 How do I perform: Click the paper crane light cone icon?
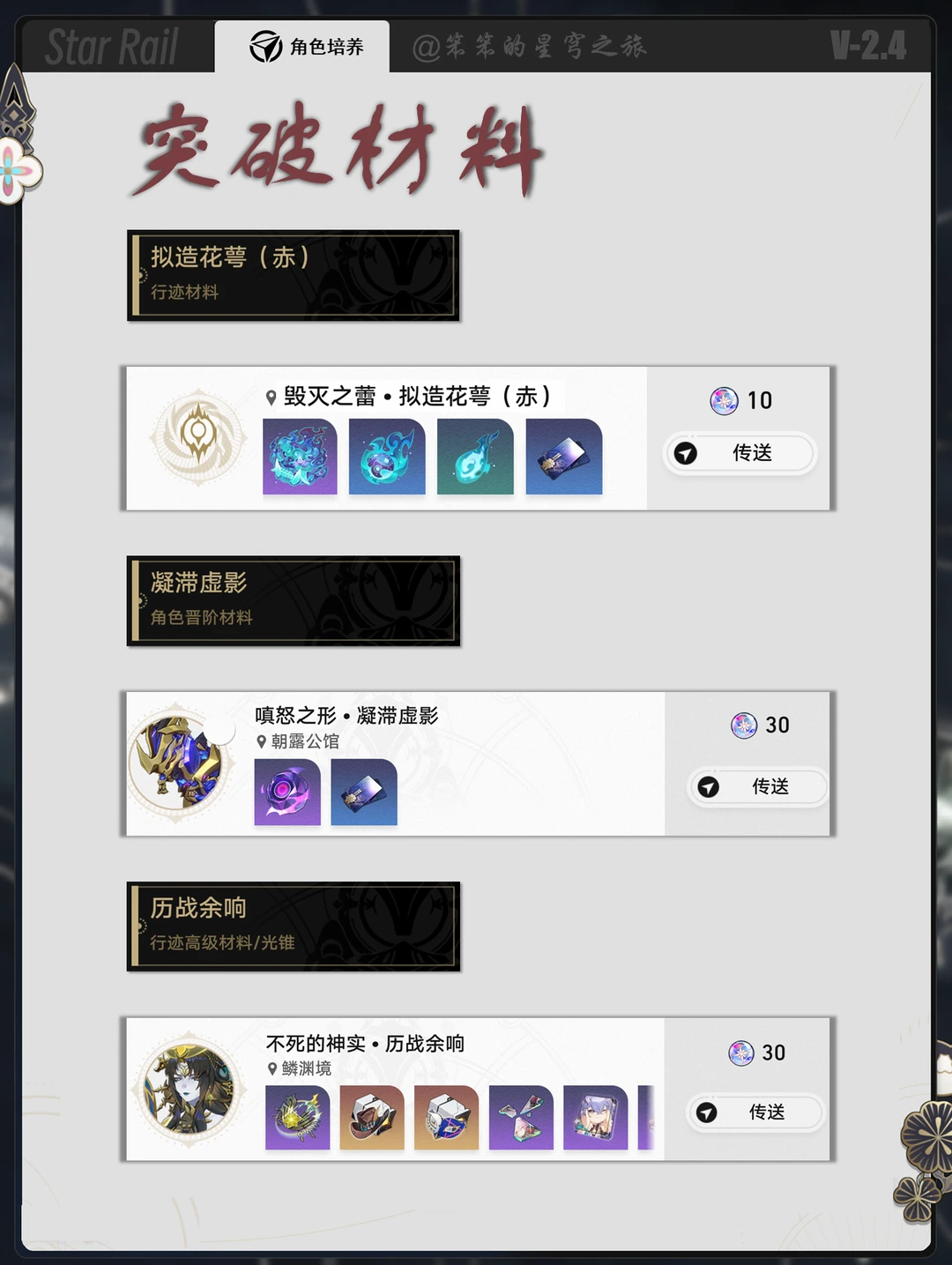coord(521,1118)
